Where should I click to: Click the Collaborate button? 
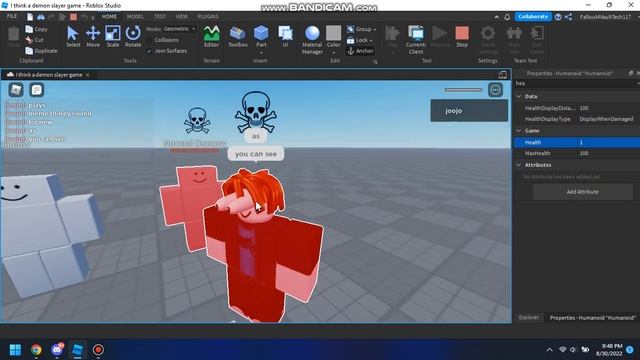pos(533,17)
